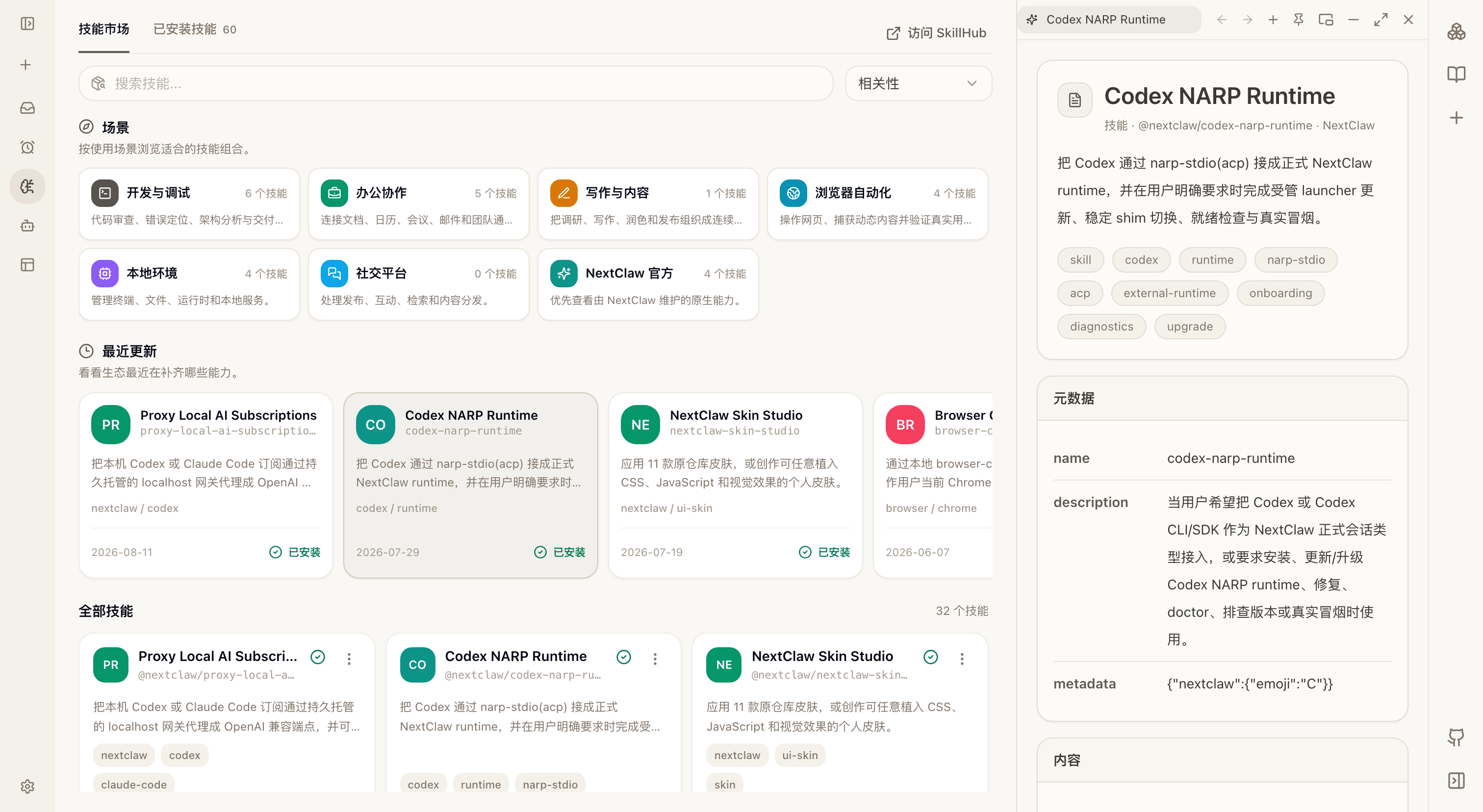1483x812 pixels.
Task: Toggle the left sidebar panel icon
Action: 27,24
